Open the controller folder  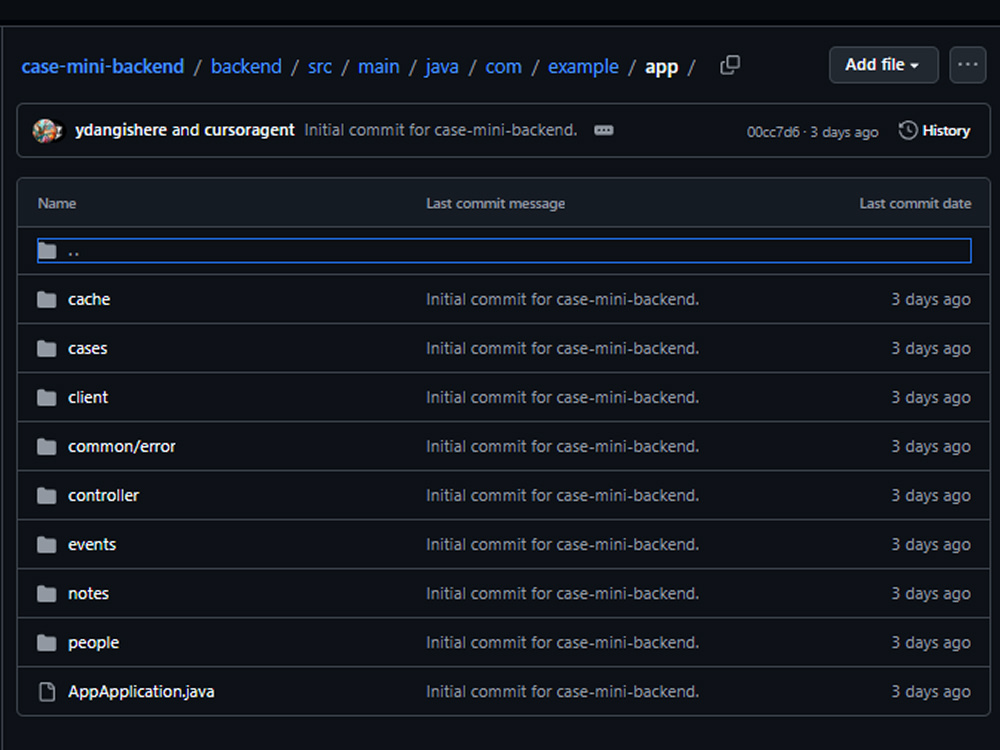103,496
